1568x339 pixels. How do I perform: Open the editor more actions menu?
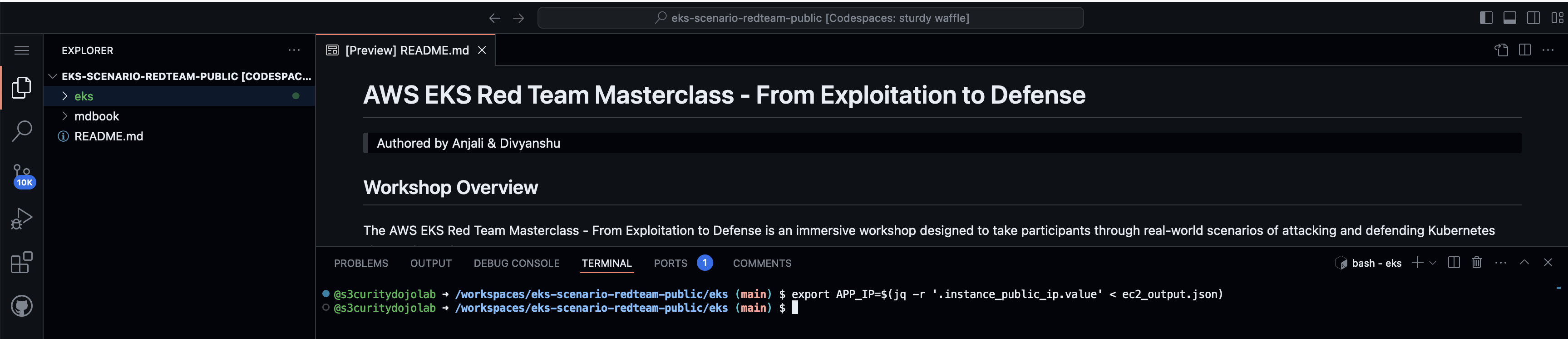1548,50
